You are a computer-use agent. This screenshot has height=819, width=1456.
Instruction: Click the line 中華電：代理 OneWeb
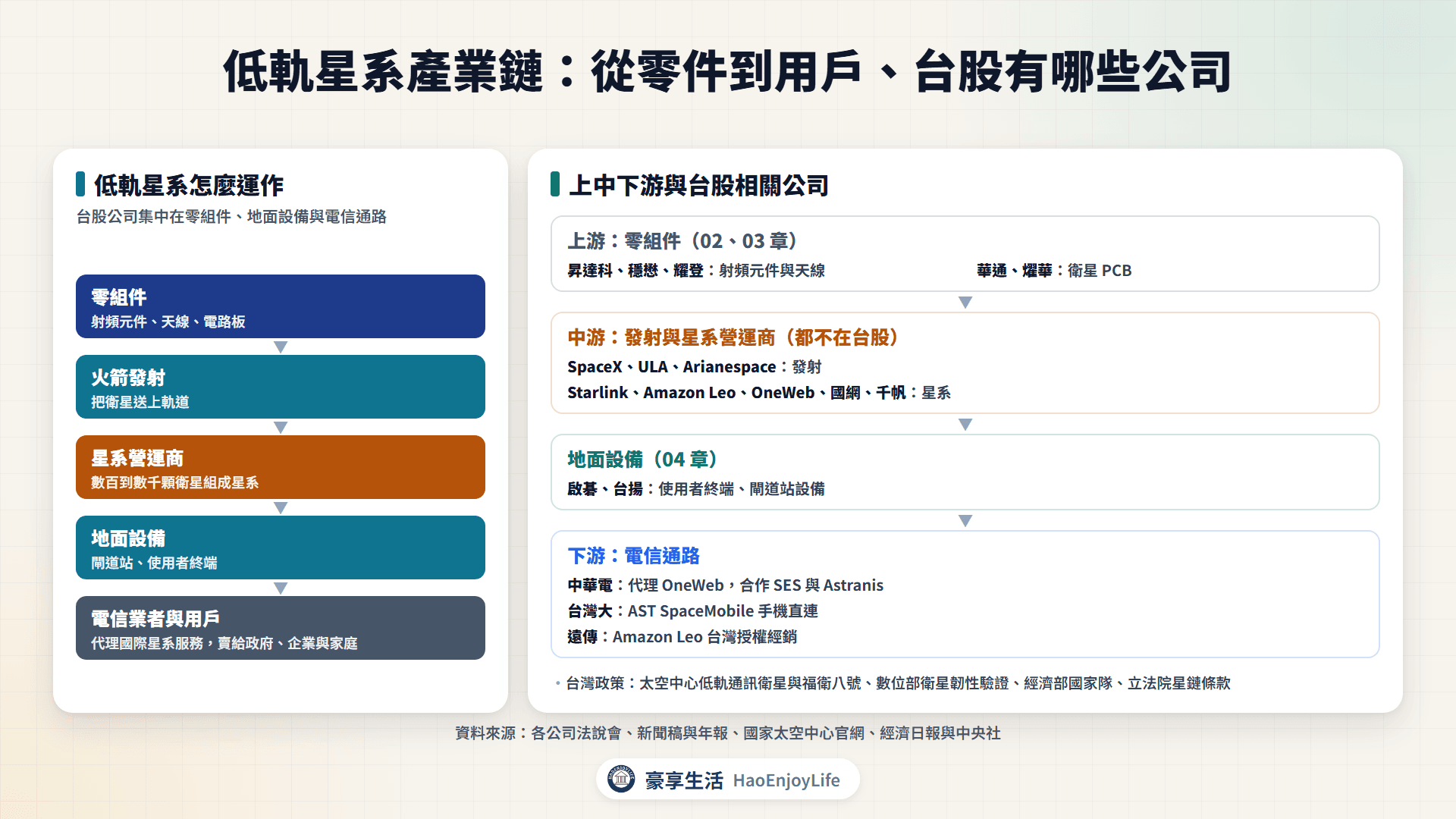coord(726,585)
